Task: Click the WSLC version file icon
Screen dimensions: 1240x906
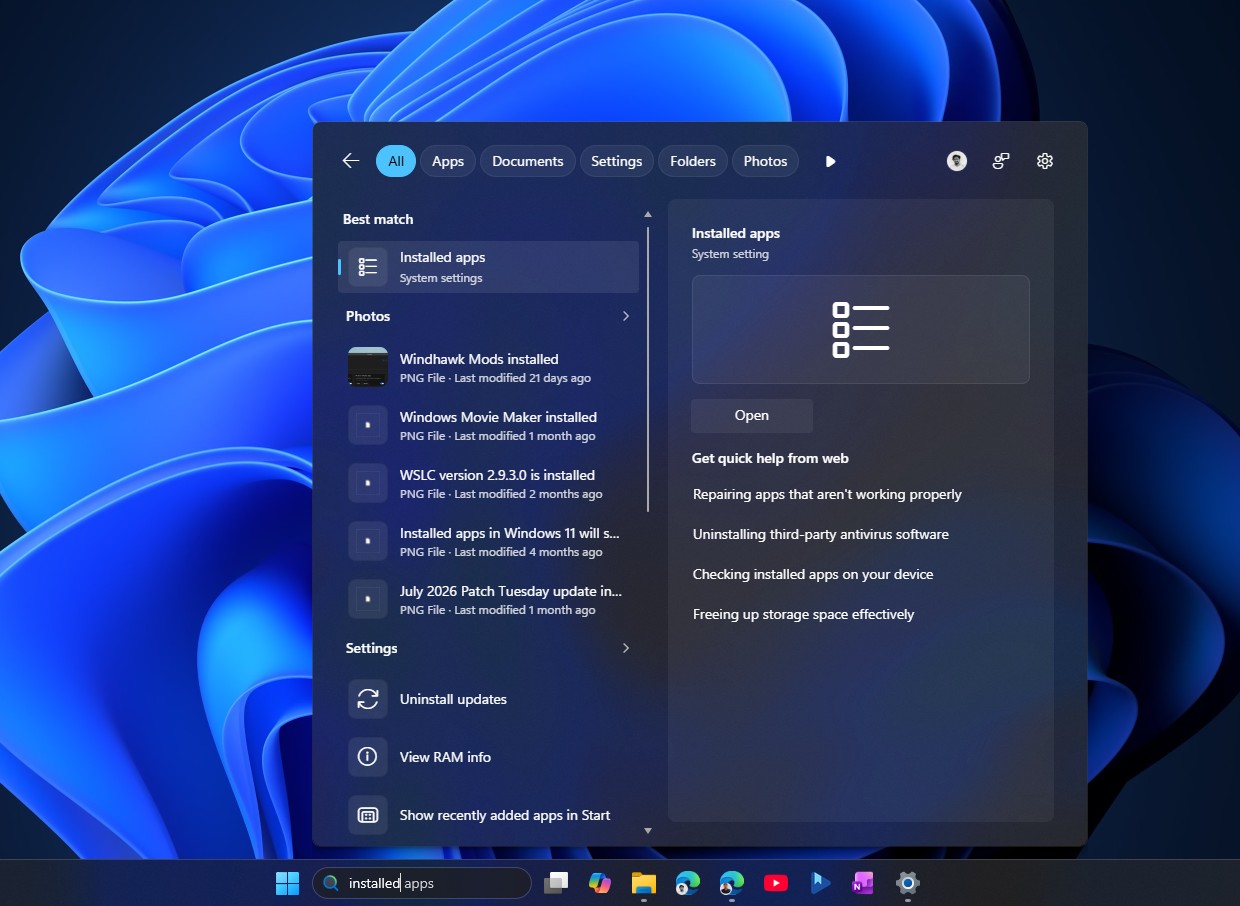Action: [368, 483]
